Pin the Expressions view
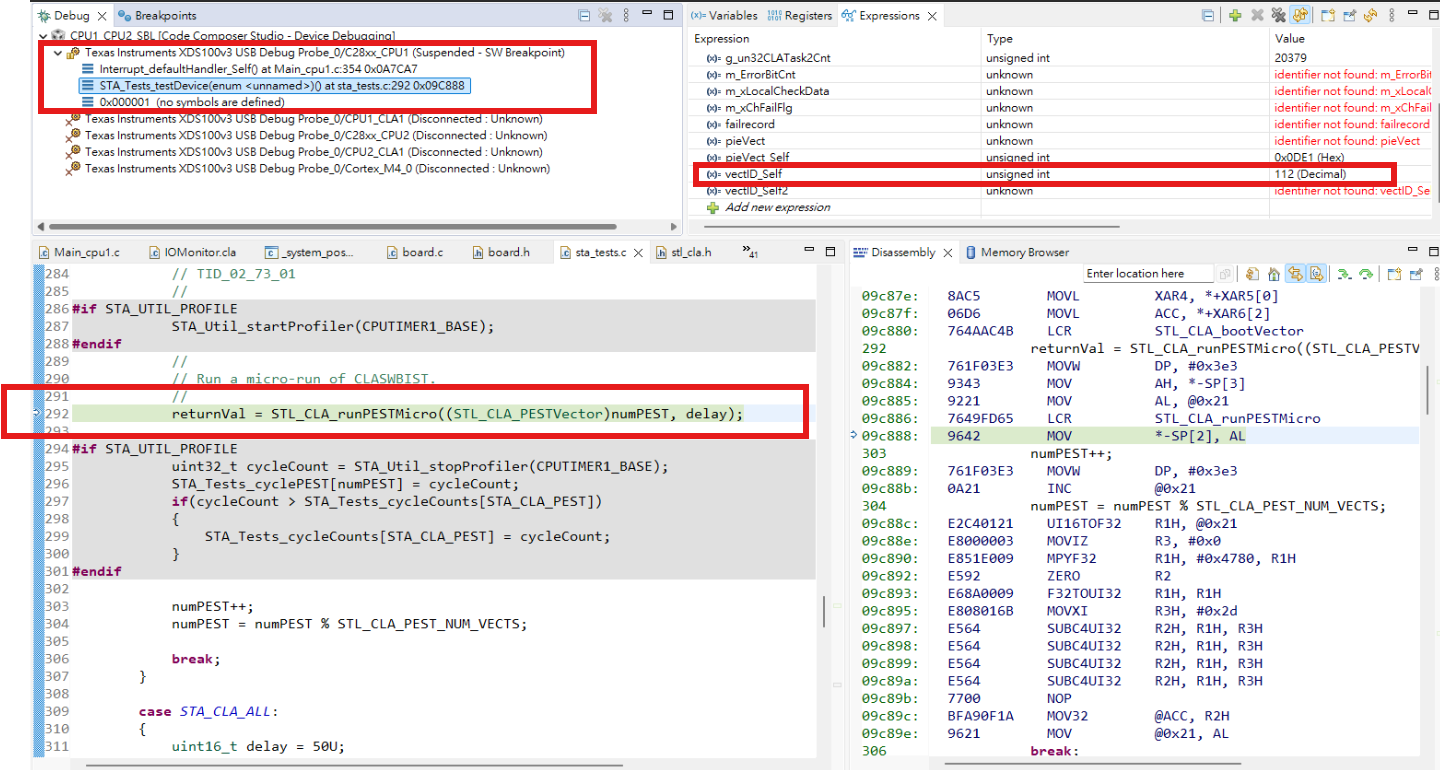The height and width of the screenshot is (770, 1440). click(x=1350, y=16)
